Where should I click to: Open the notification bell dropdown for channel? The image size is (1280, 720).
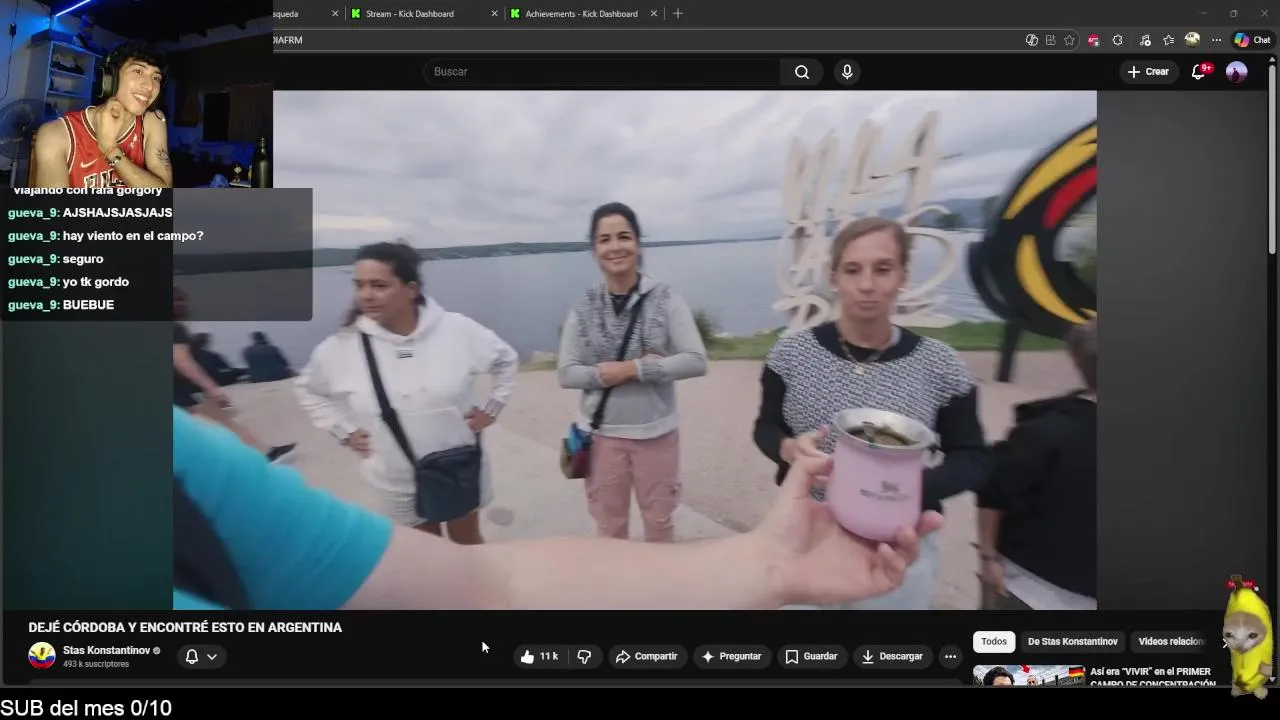[201, 656]
